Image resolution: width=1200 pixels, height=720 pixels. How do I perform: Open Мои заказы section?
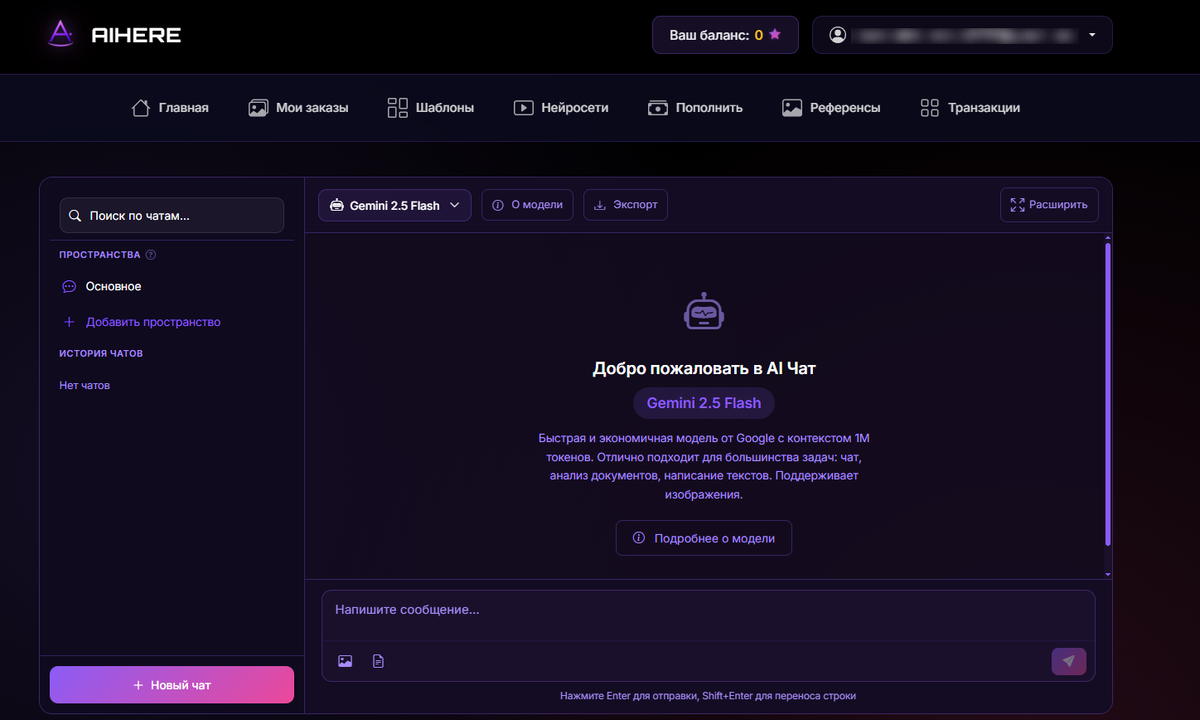tap(298, 107)
